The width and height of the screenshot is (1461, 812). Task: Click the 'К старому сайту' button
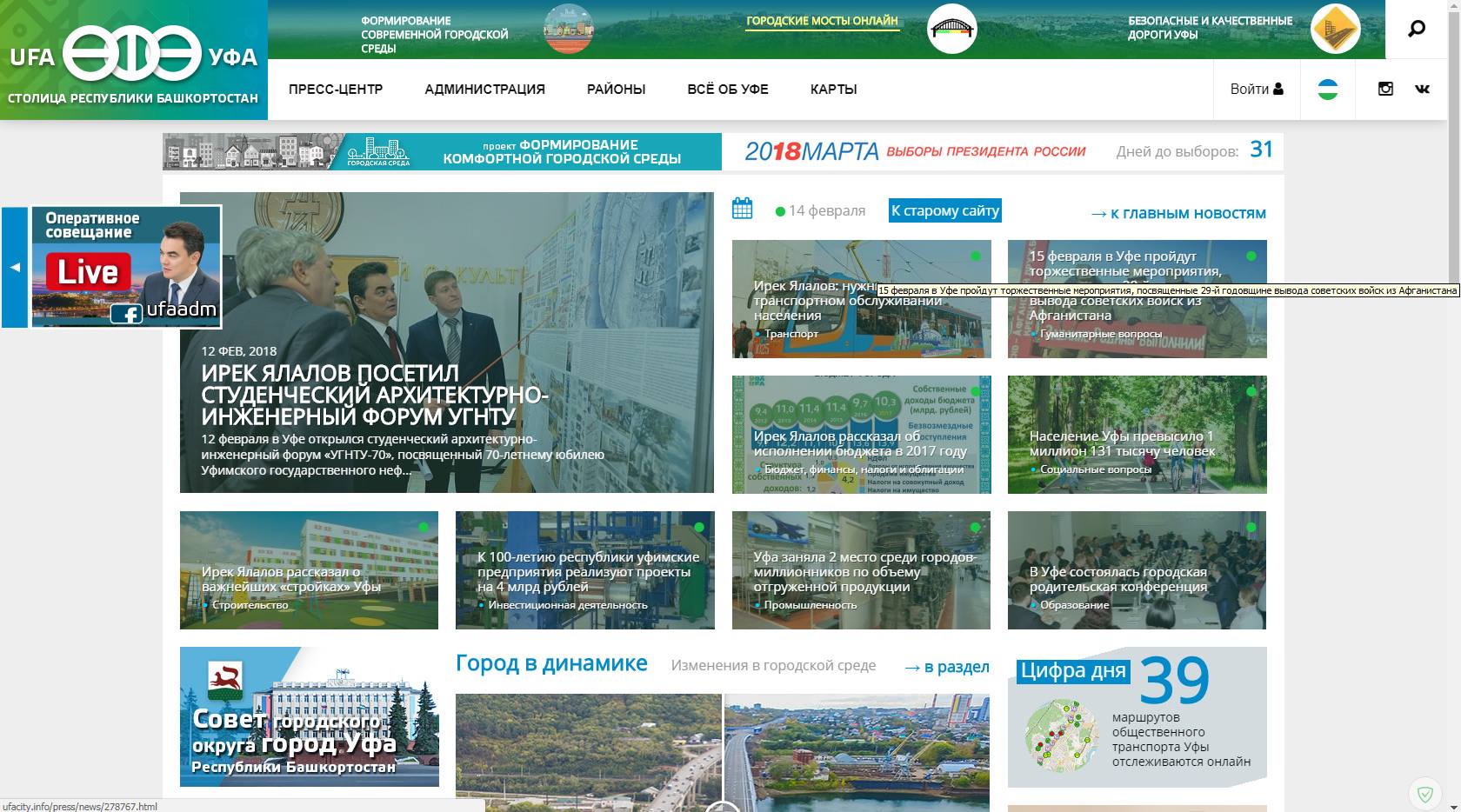click(x=944, y=210)
